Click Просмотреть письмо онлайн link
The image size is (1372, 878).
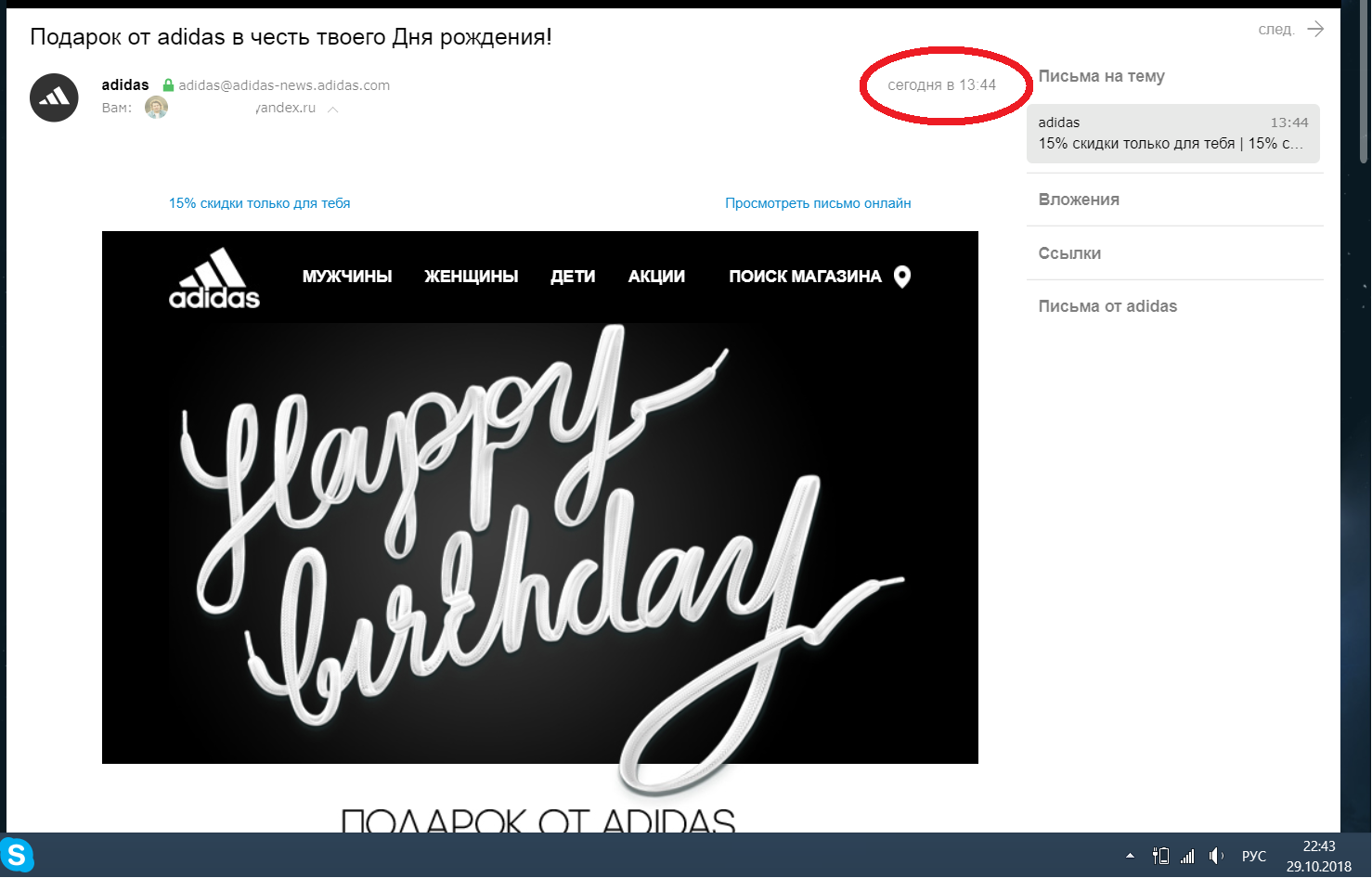click(818, 203)
